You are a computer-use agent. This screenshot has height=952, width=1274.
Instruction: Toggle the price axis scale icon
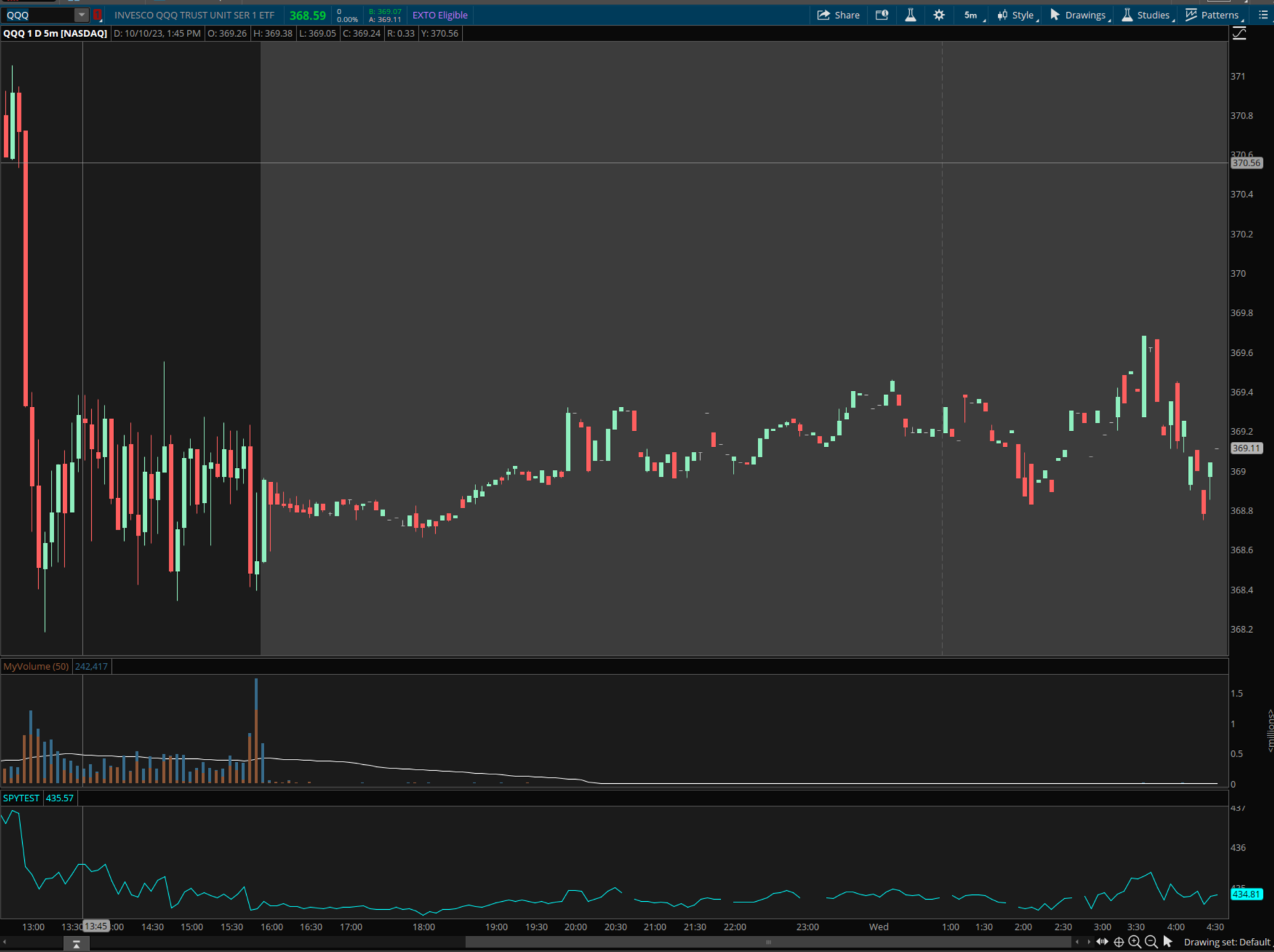[1239, 34]
